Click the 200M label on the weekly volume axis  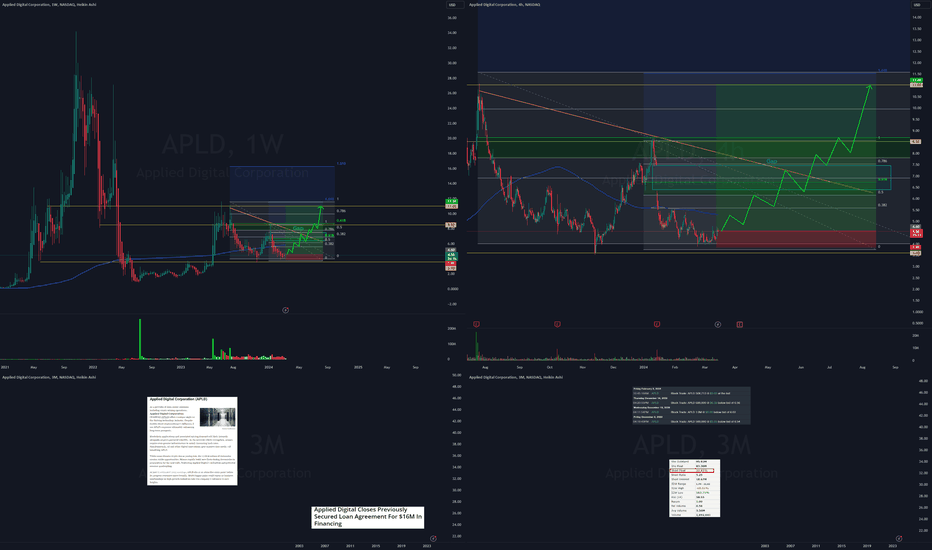[x=452, y=328]
